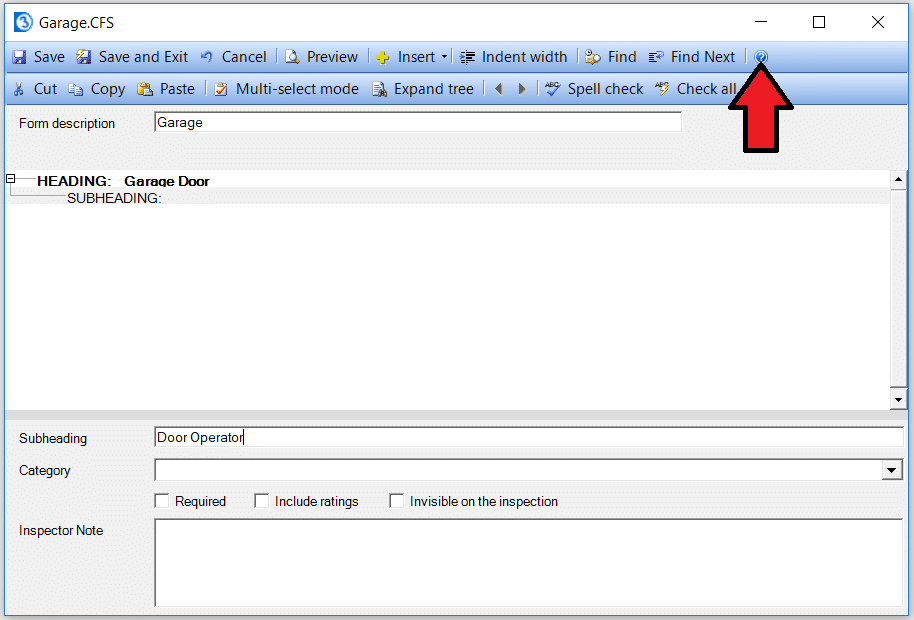Viewport: 914px width, 620px height.
Task: Click the blue Help question mark icon
Action: [760, 57]
